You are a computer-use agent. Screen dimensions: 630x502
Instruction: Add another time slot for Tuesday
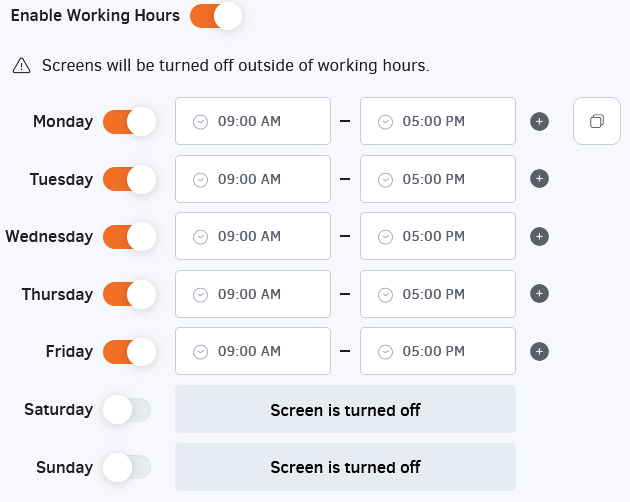[x=539, y=179]
